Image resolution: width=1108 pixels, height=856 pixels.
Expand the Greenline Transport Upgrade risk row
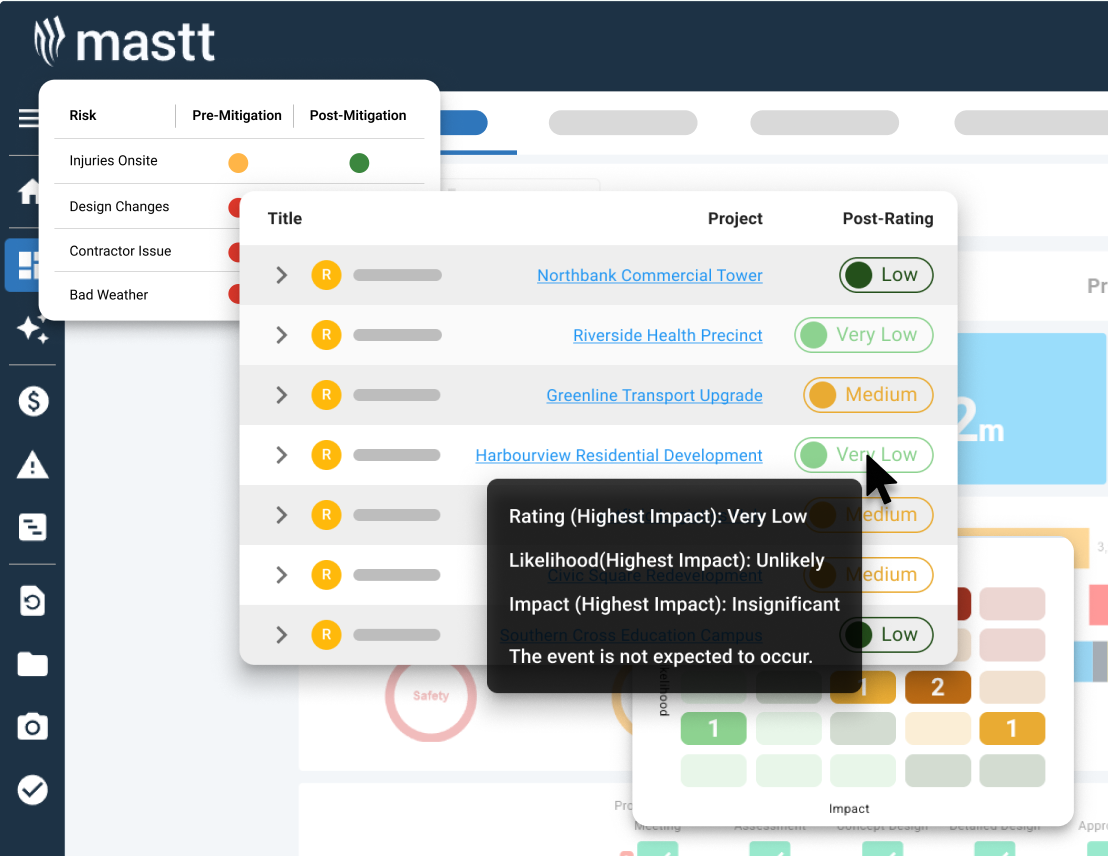[279, 395]
